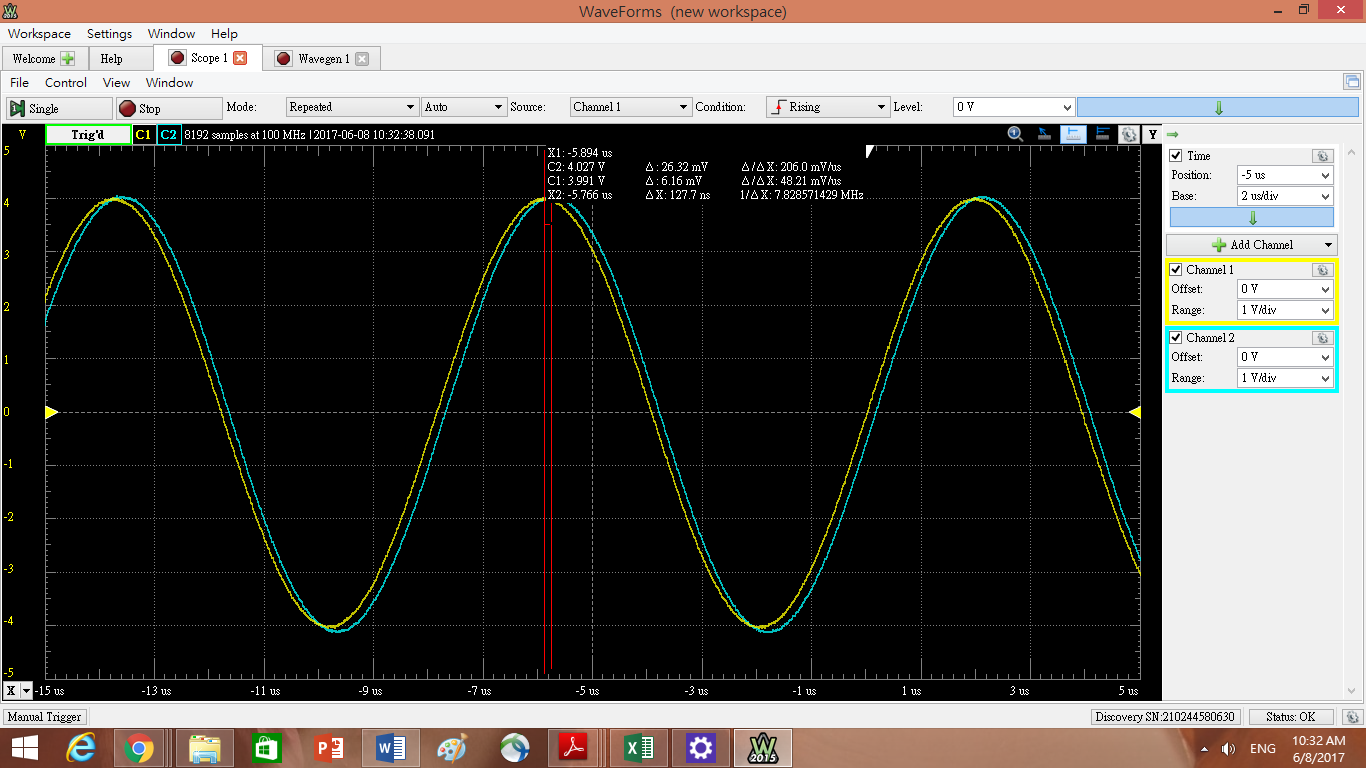Viewport: 1366px width, 768px height.
Task: Launch WaveForms 2015 from the taskbar
Action: click(762, 747)
